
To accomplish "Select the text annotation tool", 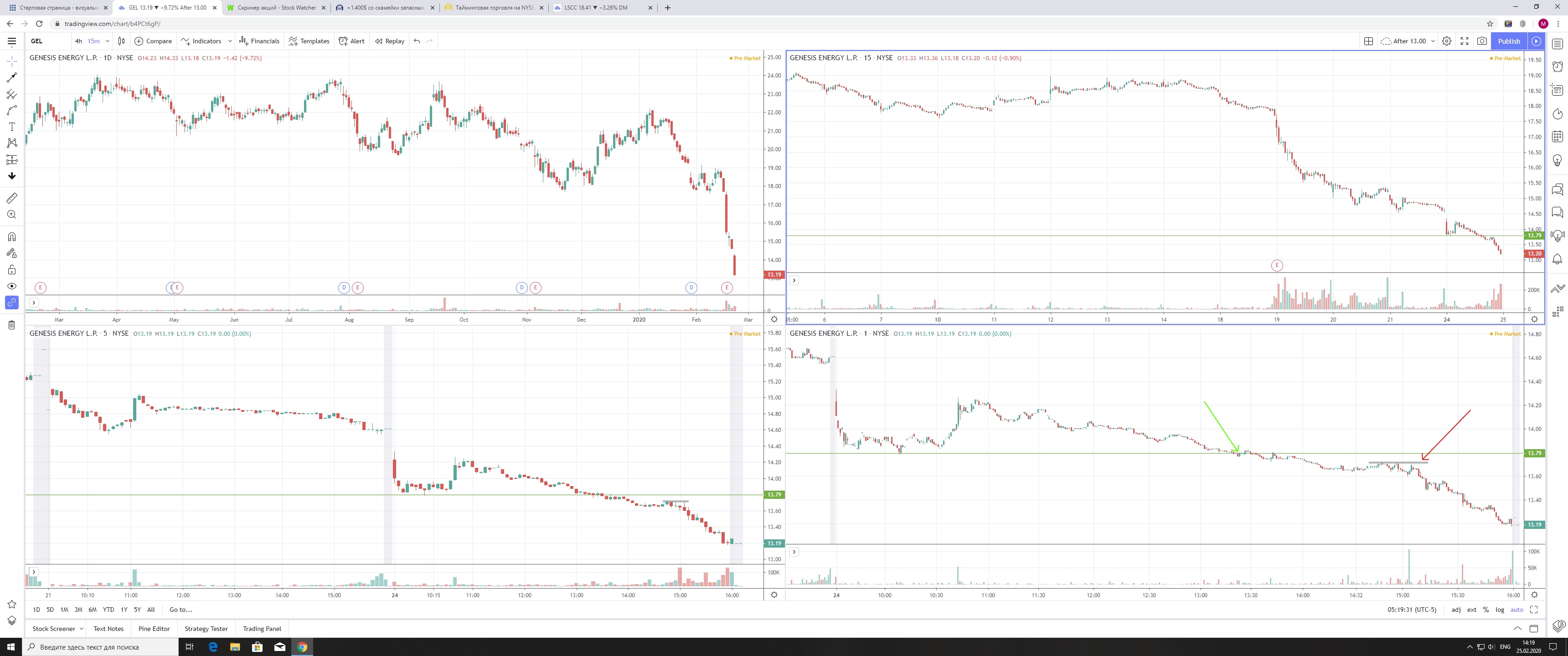I will pyautogui.click(x=11, y=127).
